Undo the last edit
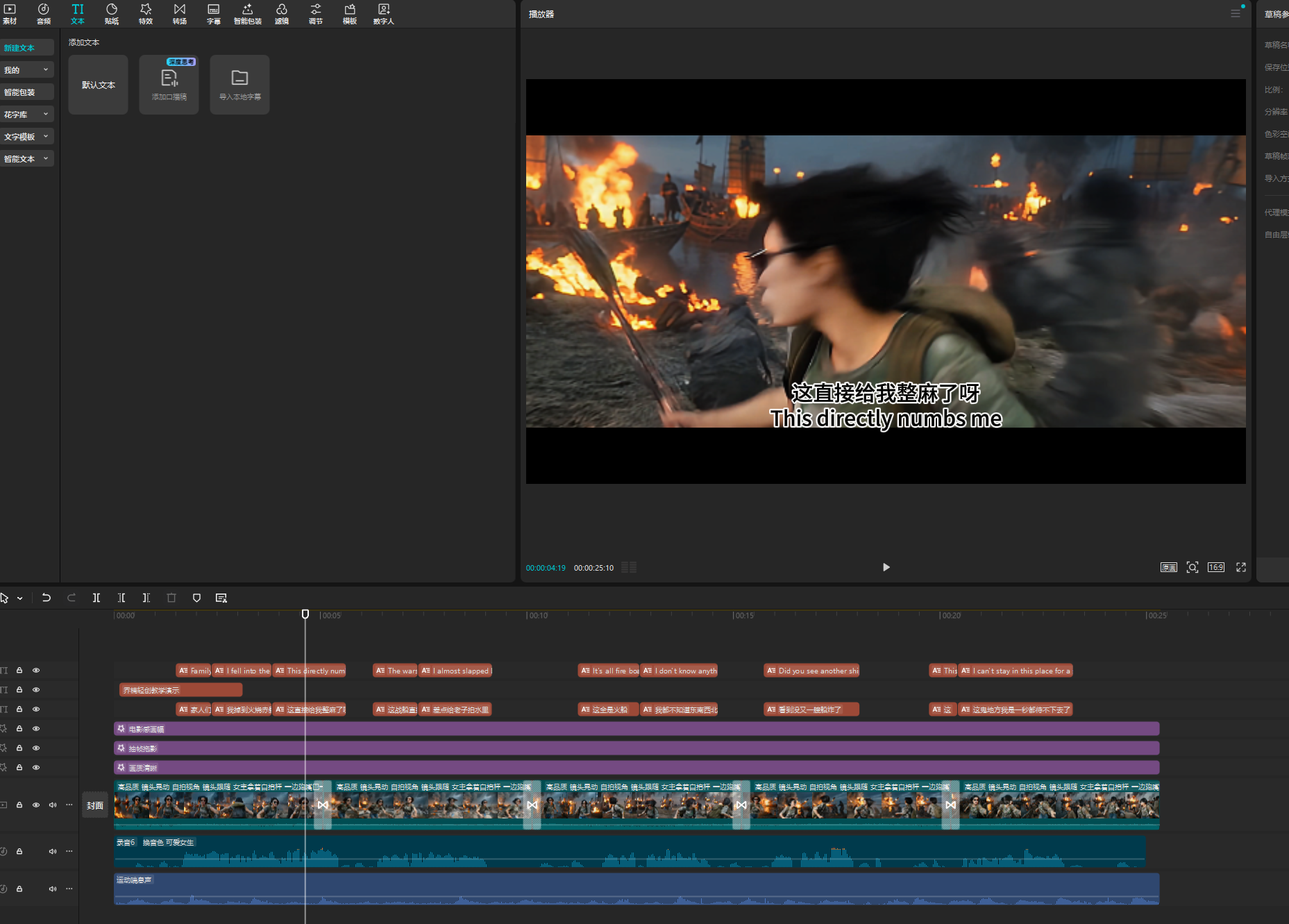Viewport: 1289px width, 924px height. [x=47, y=598]
